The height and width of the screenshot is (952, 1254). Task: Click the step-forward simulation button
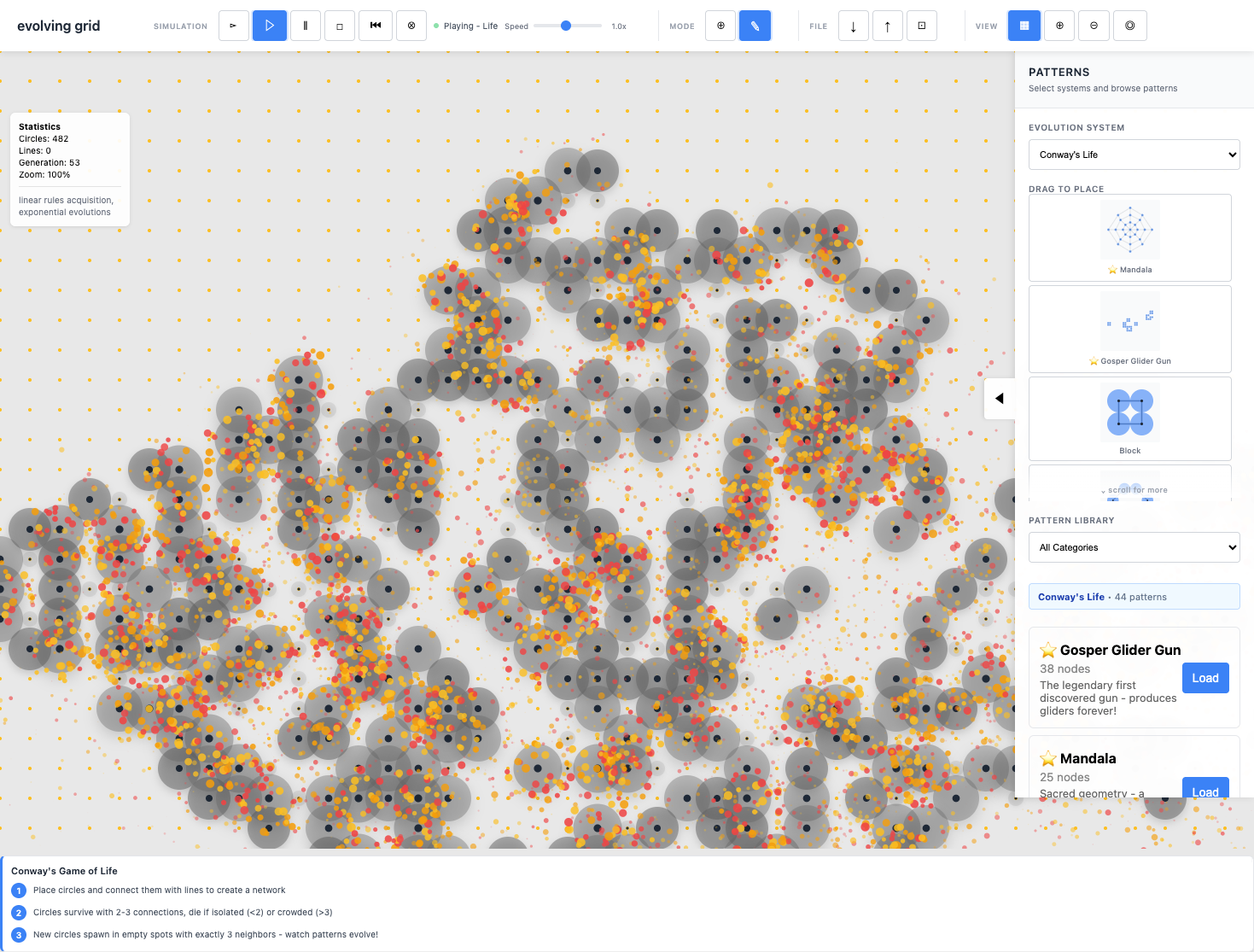tap(233, 26)
